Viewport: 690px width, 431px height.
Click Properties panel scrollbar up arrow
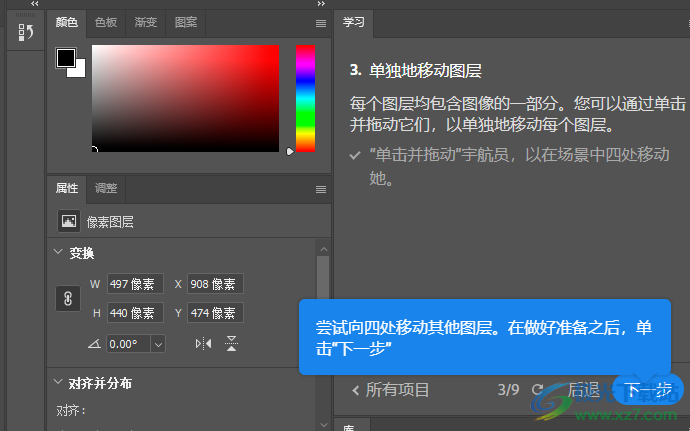(x=324, y=249)
